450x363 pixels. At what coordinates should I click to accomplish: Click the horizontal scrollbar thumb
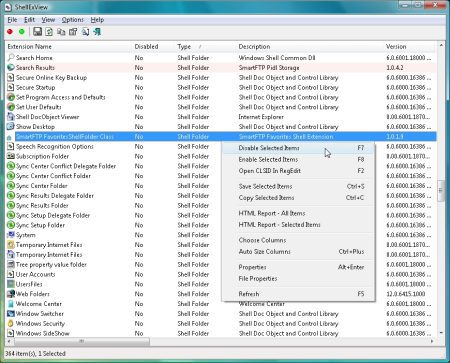(x=82, y=341)
